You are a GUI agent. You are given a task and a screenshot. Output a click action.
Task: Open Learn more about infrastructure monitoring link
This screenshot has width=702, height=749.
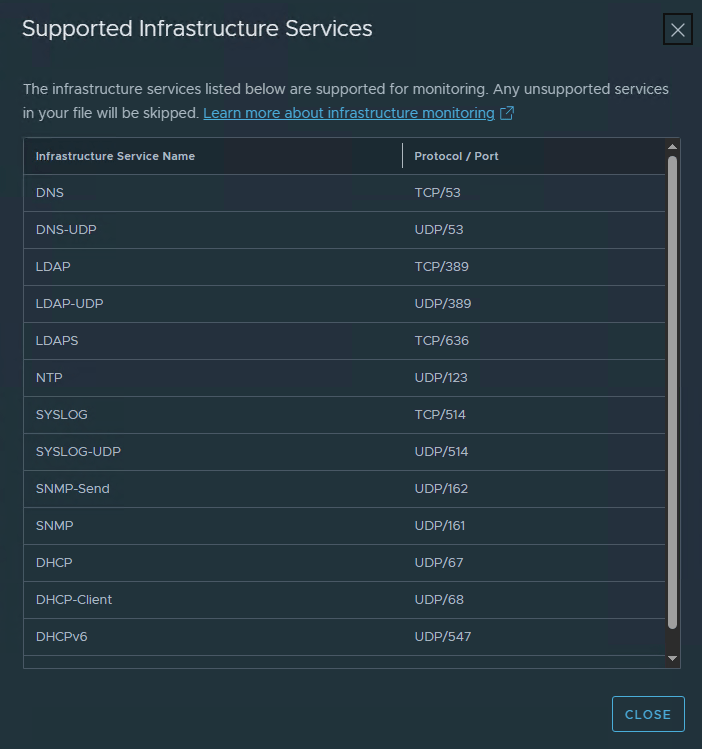(349, 113)
